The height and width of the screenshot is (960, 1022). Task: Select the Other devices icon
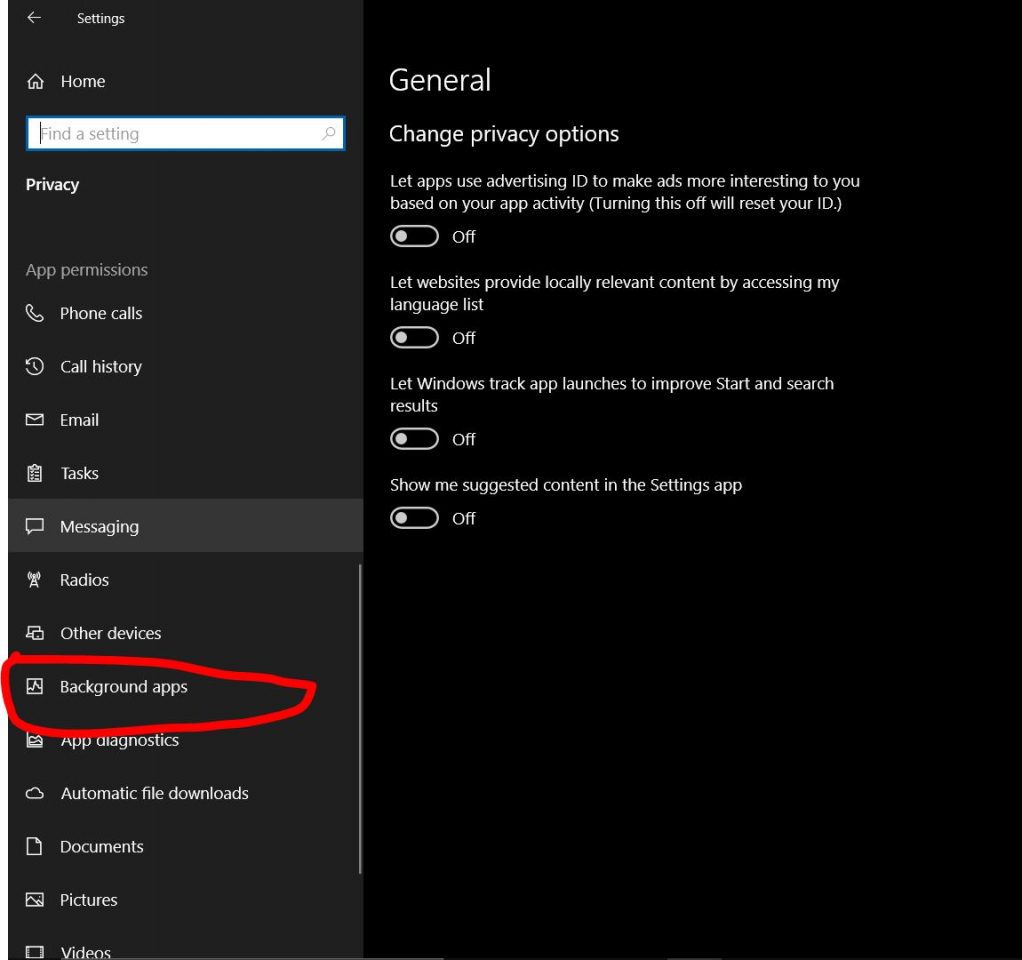point(35,633)
